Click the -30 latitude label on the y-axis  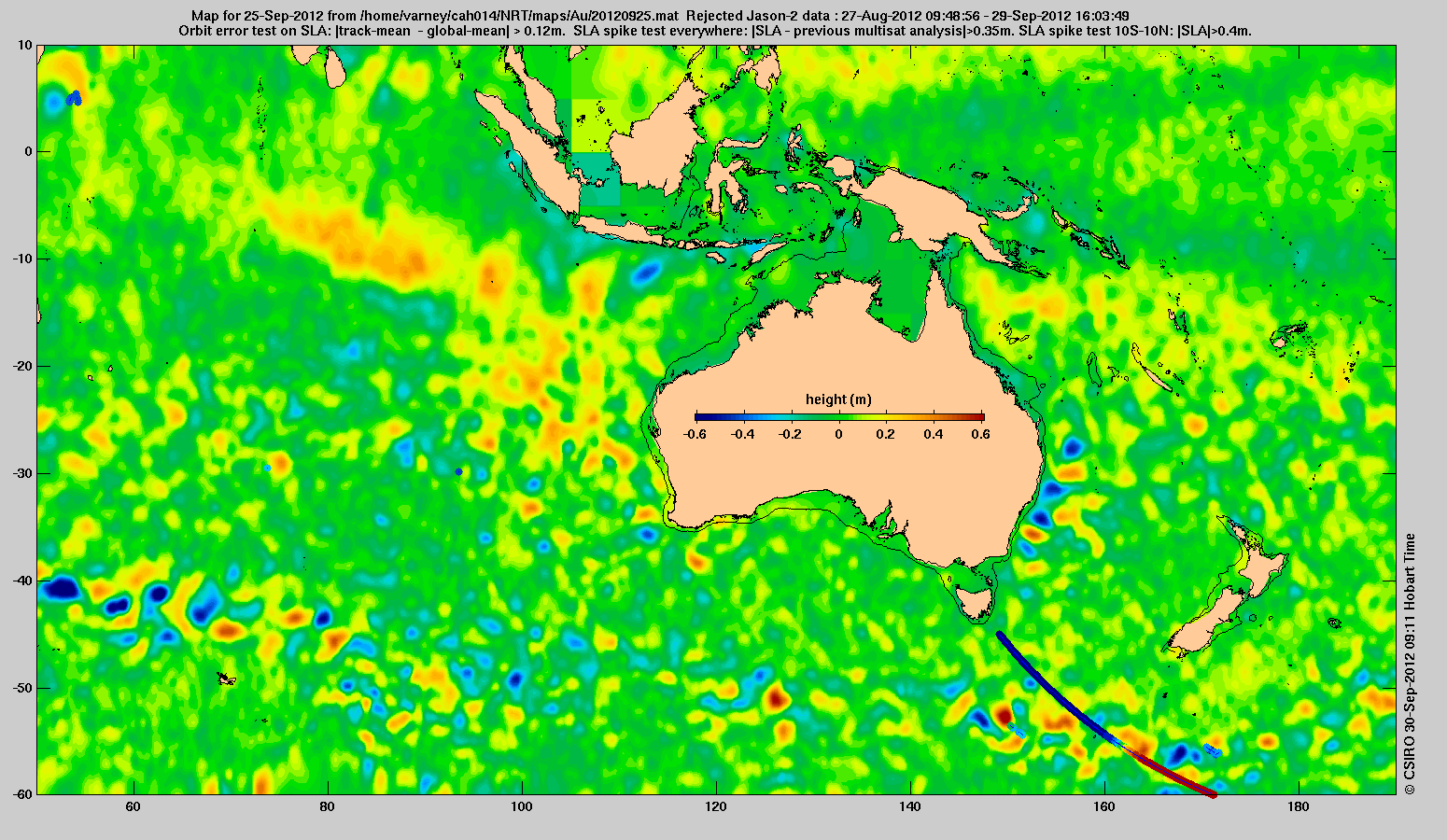[22, 473]
